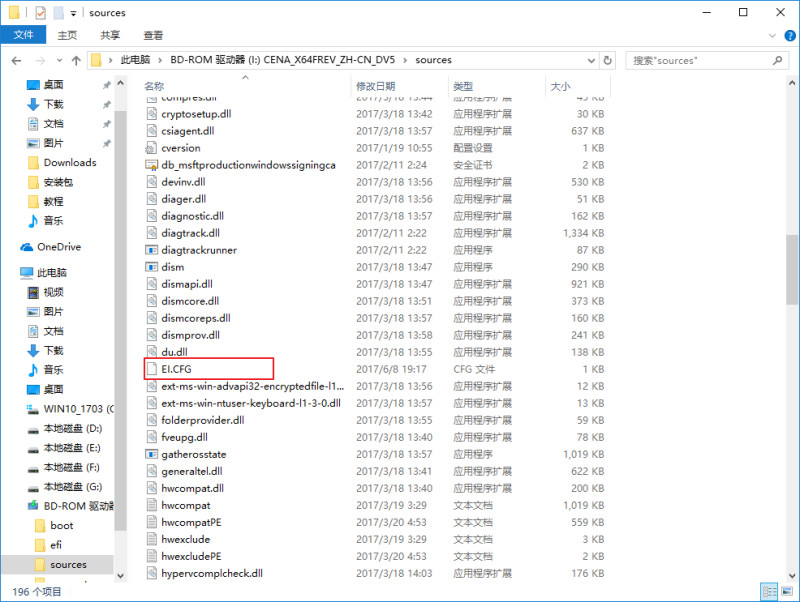
Task: Switch to the 主页 ribbon tab
Action: coord(67,35)
